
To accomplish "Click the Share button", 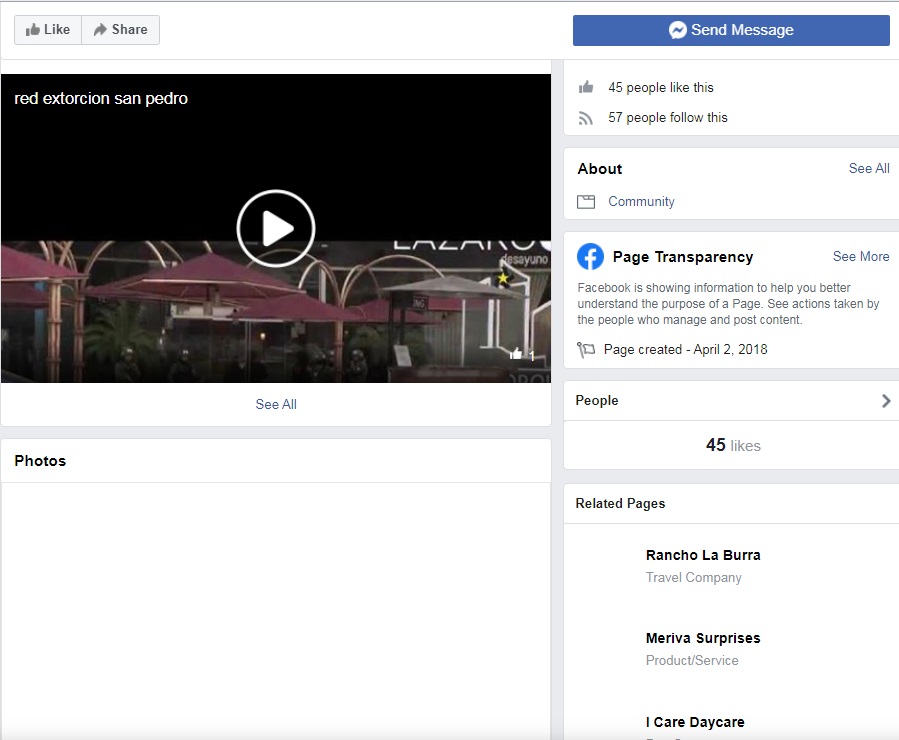I will click(x=120, y=30).
